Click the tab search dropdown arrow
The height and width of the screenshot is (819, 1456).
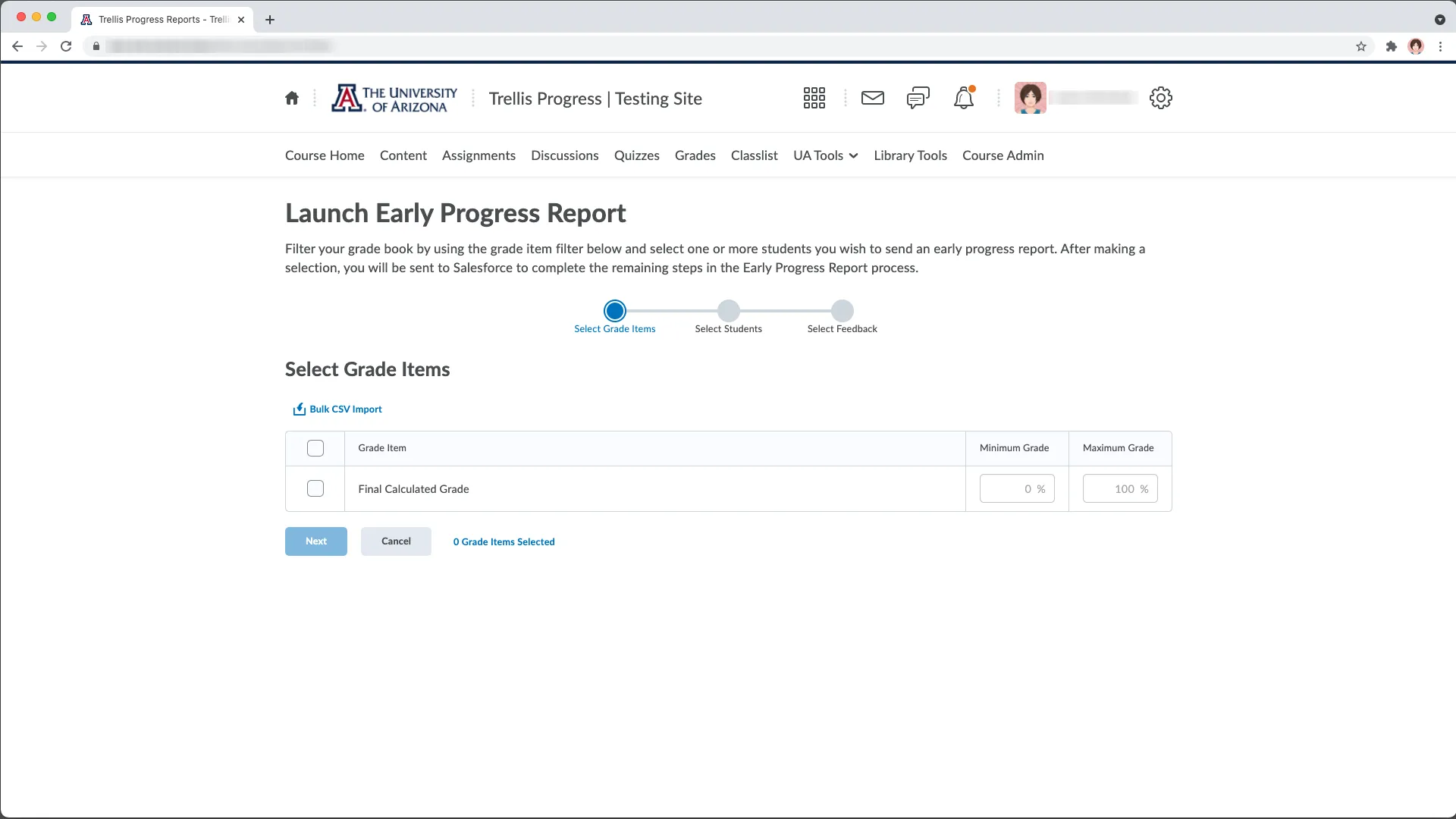1440,20
